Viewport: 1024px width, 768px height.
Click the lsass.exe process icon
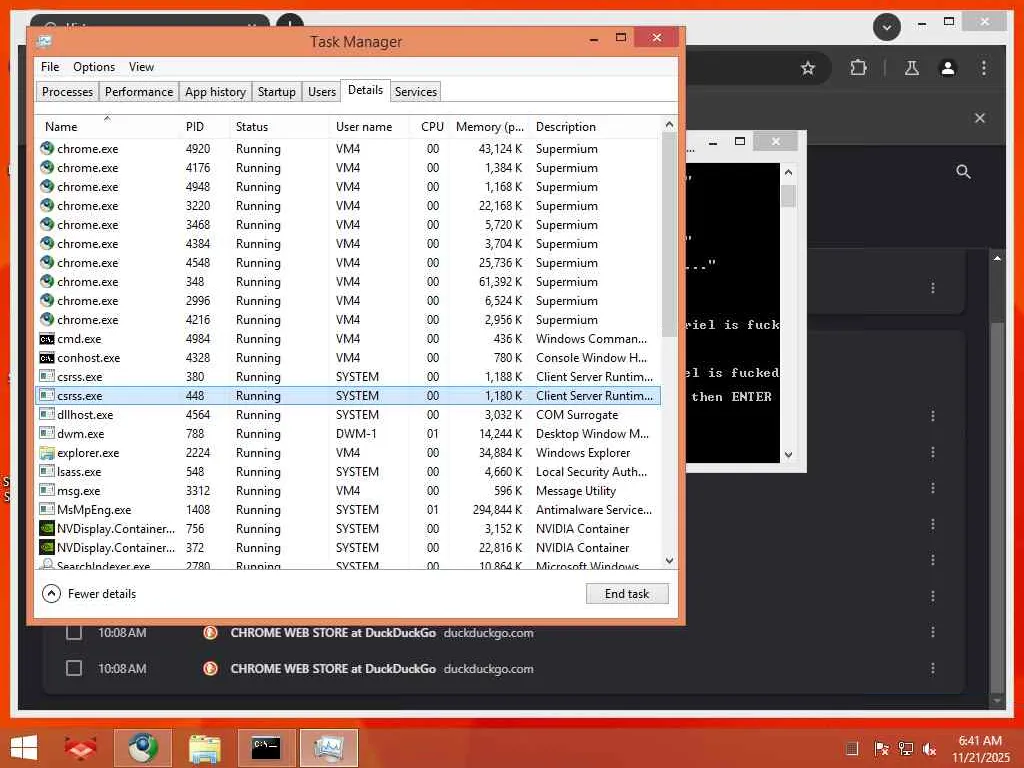pyautogui.click(x=47, y=472)
